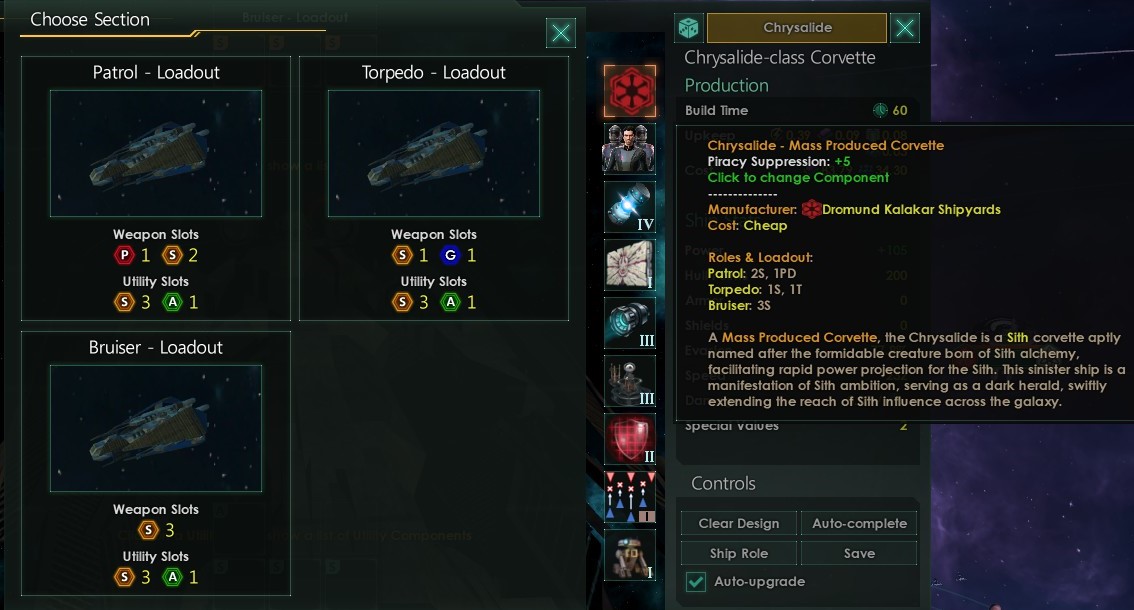Select the red Sith Empire emblem component

pyautogui.click(x=630, y=91)
